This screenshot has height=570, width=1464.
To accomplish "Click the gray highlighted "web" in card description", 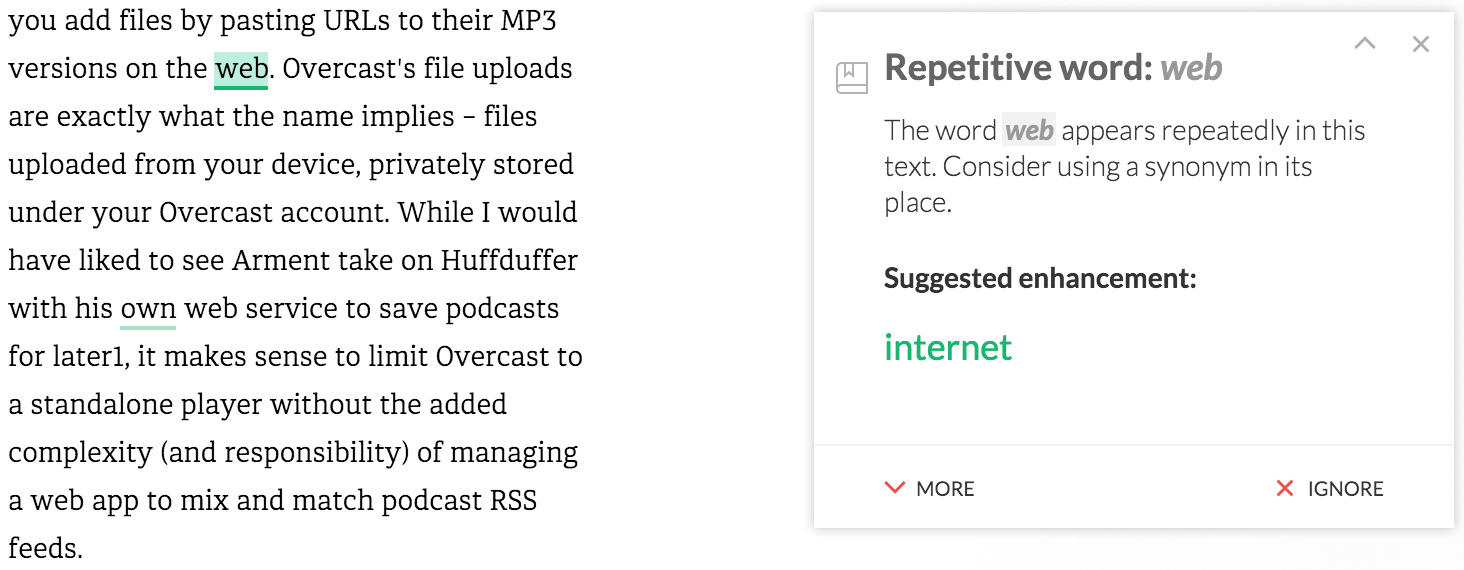I will tap(1029, 131).
